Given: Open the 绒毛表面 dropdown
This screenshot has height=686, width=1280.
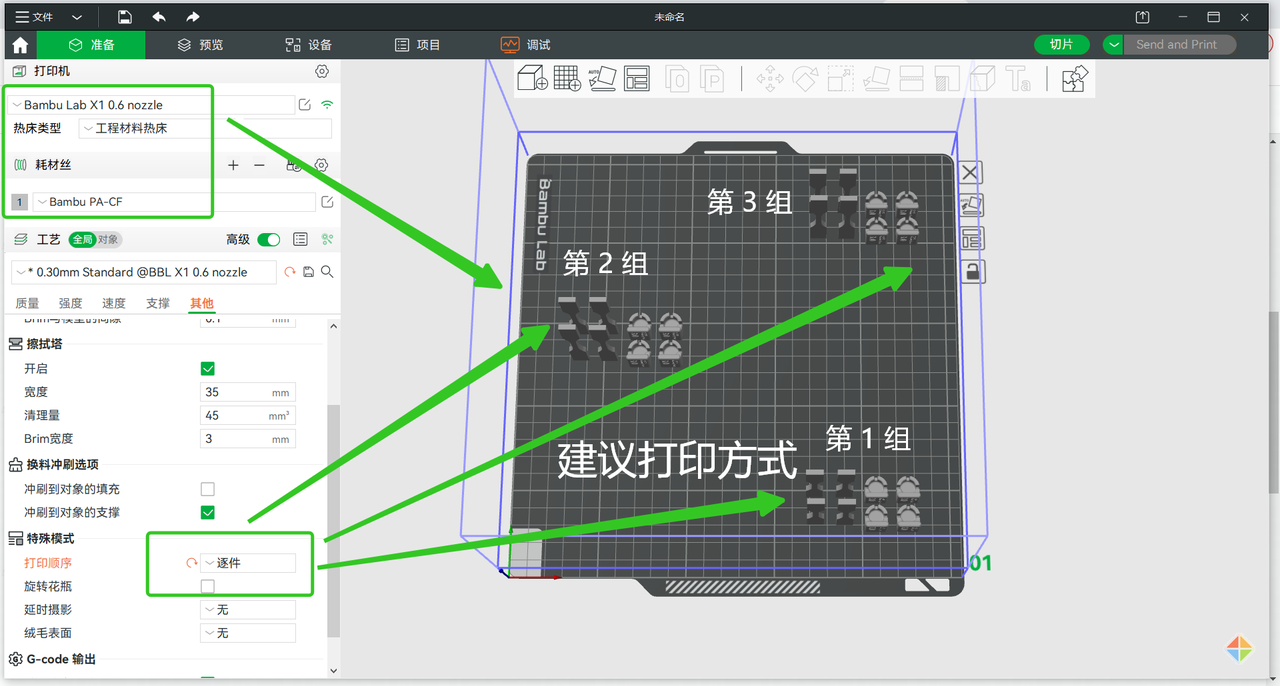Looking at the screenshot, I should tap(248, 633).
